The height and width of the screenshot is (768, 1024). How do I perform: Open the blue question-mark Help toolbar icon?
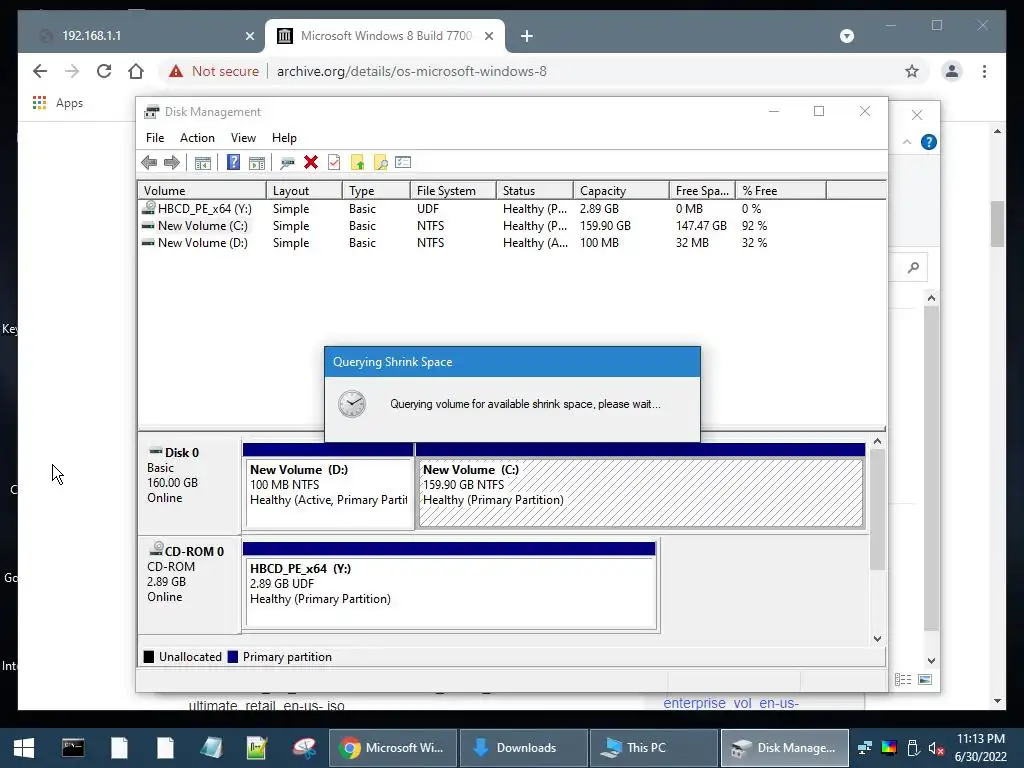(233, 163)
